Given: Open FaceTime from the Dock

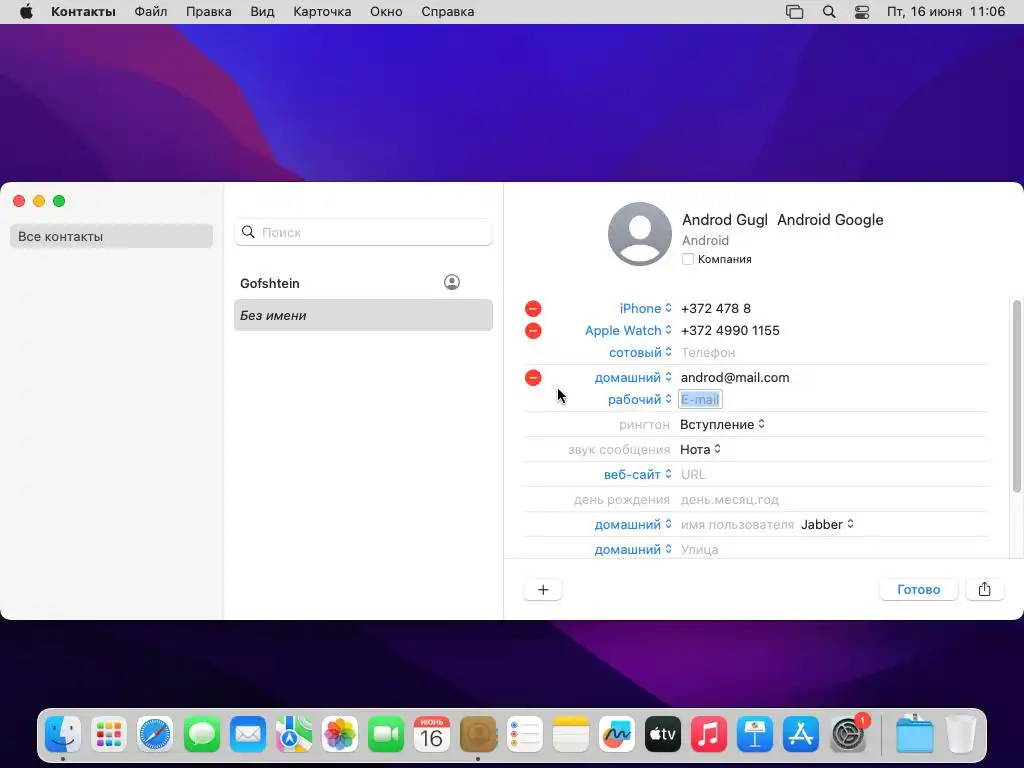Looking at the screenshot, I should pyautogui.click(x=386, y=734).
